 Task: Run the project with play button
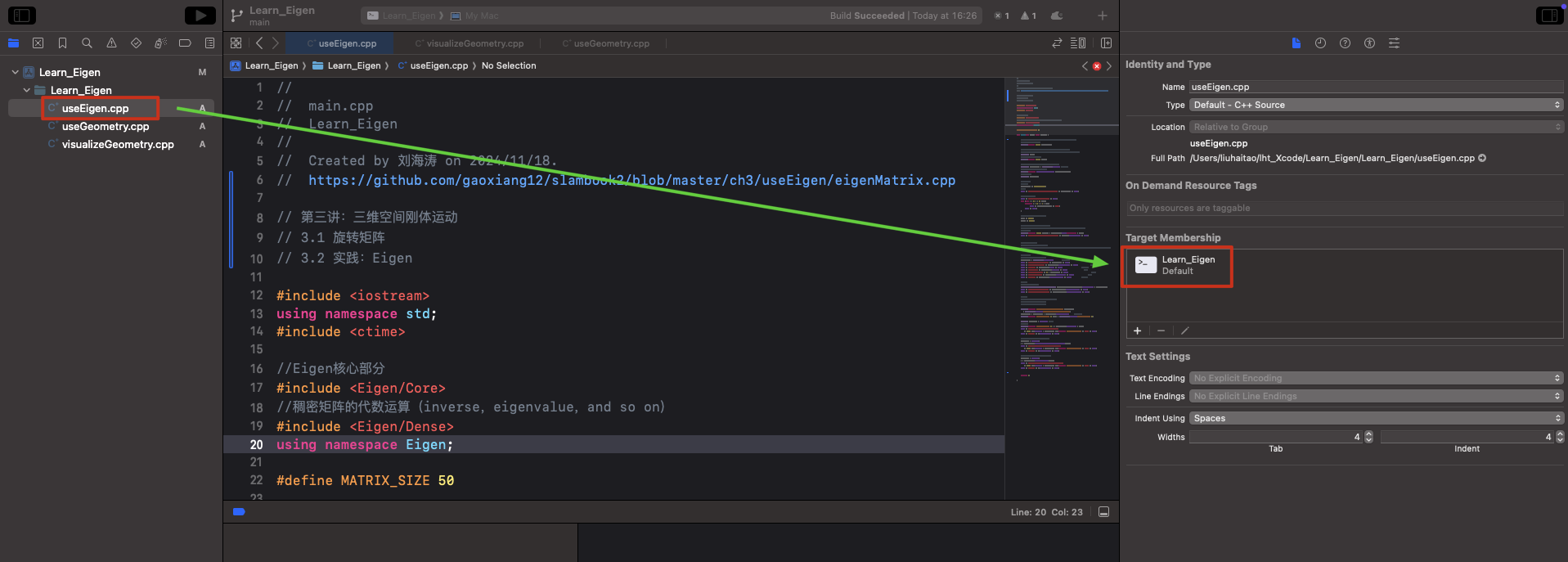click(x=200, y=16)
